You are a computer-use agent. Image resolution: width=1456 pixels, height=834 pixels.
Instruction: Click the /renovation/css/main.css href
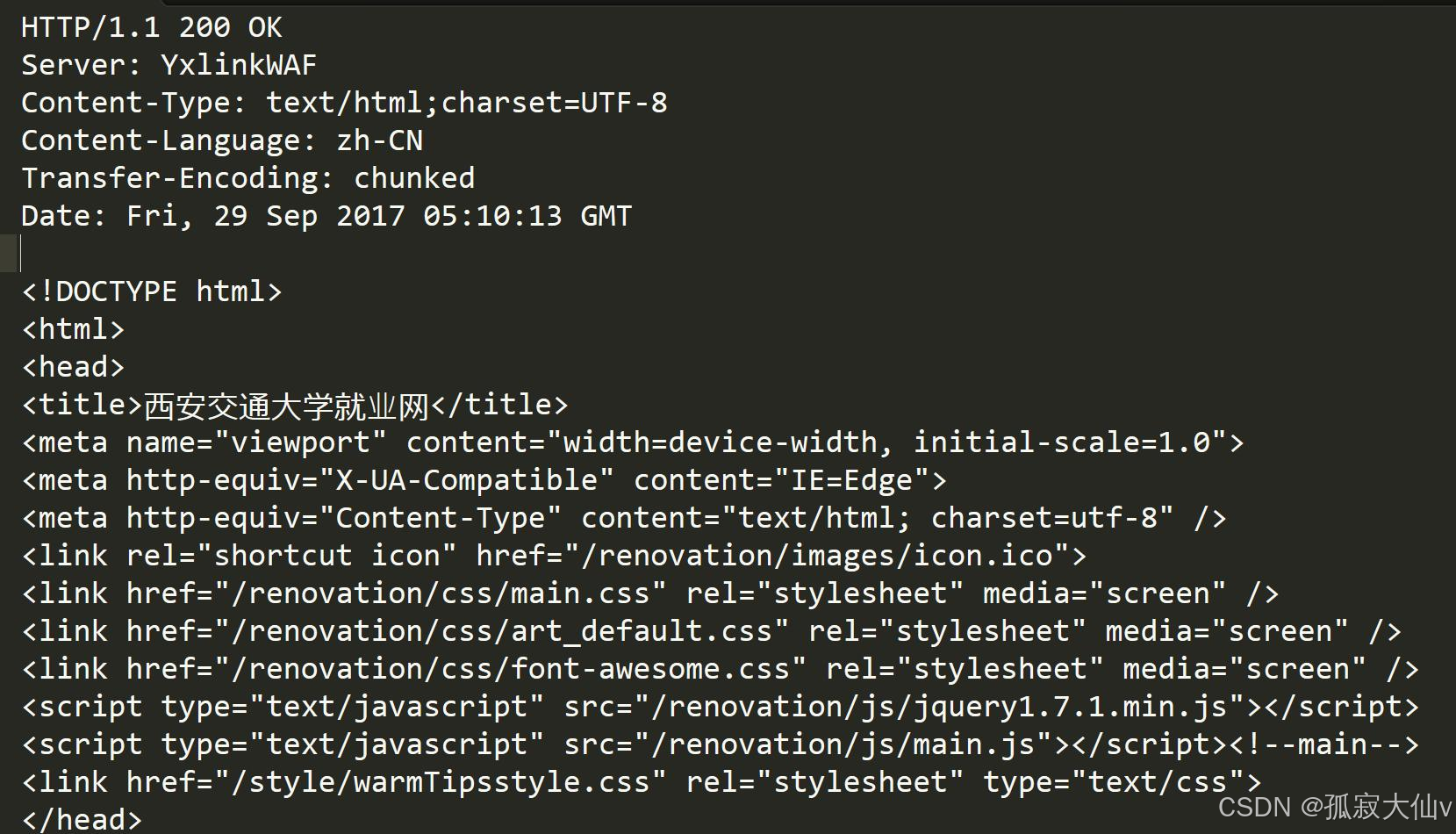point(440,593)
